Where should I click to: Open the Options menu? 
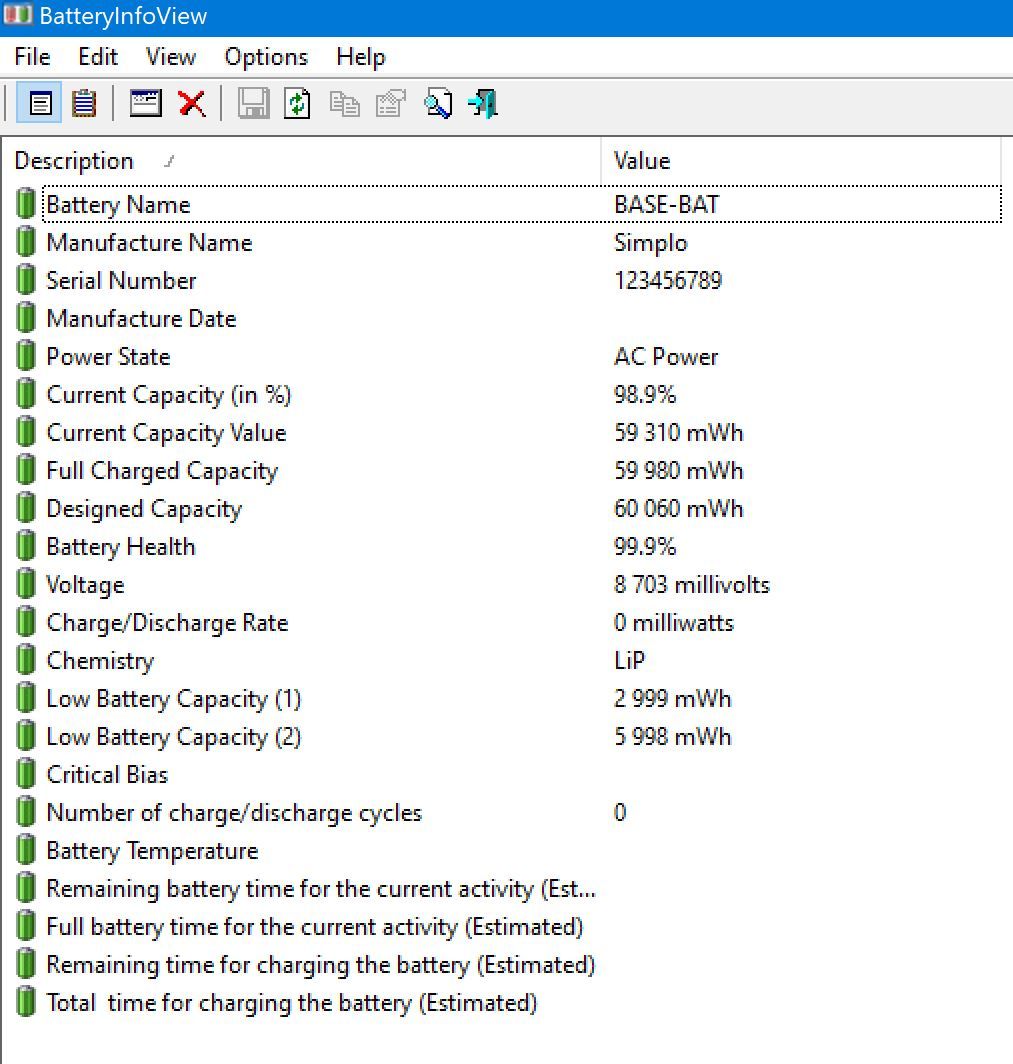tap(266, 57)
